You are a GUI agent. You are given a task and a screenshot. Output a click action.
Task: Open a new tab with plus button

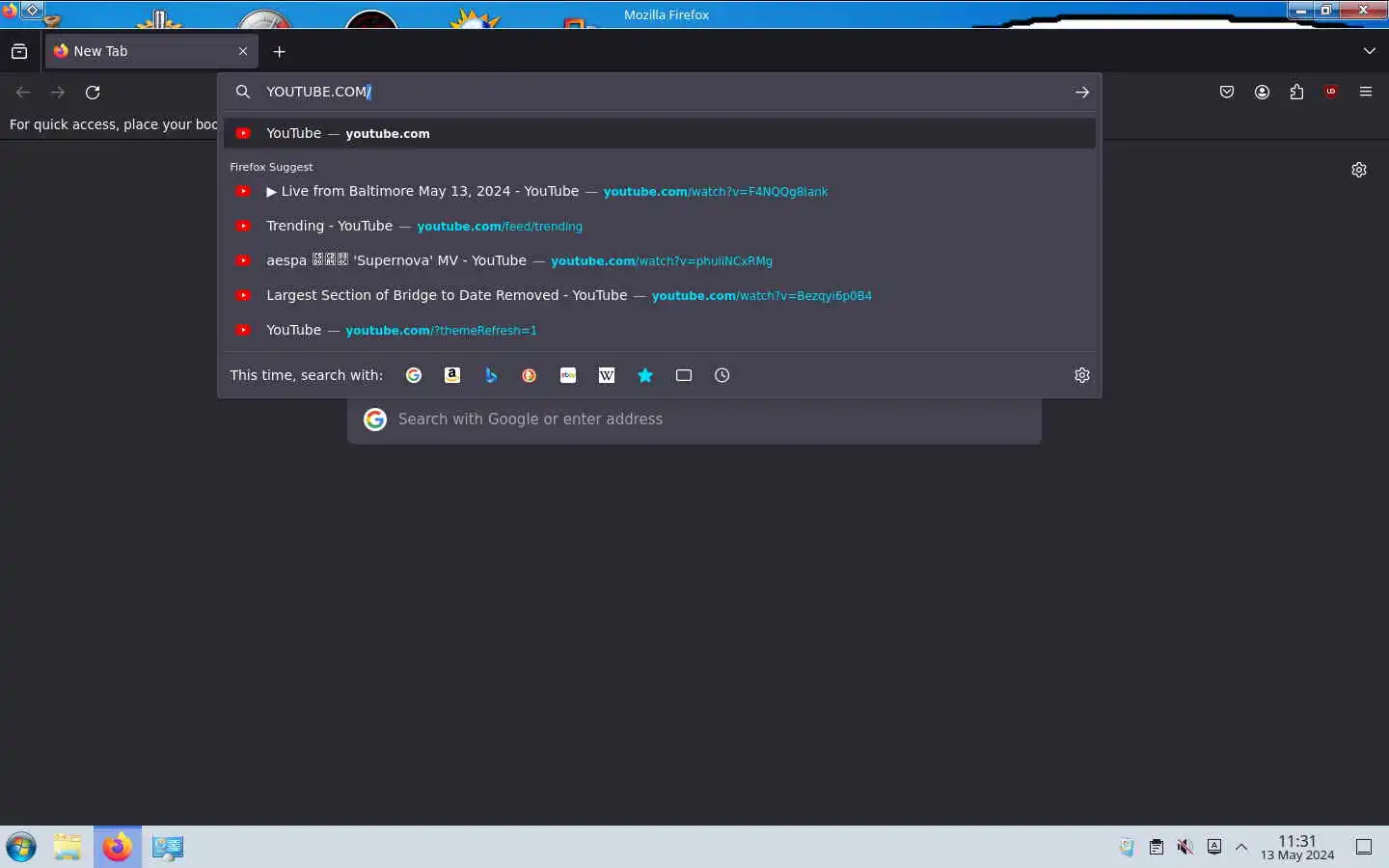click(280, 51)
